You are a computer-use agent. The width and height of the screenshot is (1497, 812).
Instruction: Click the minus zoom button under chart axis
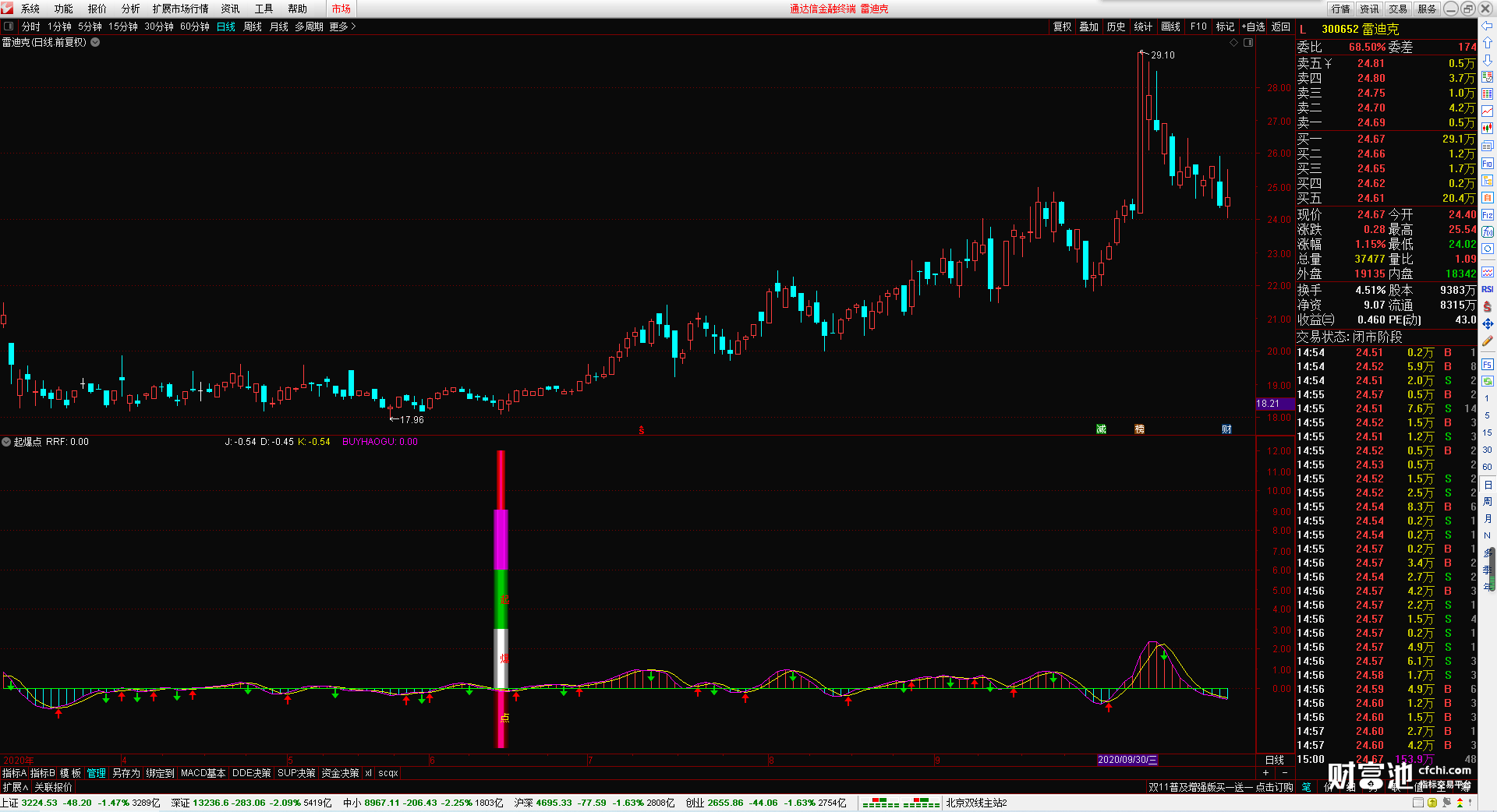pos(1284,773)
